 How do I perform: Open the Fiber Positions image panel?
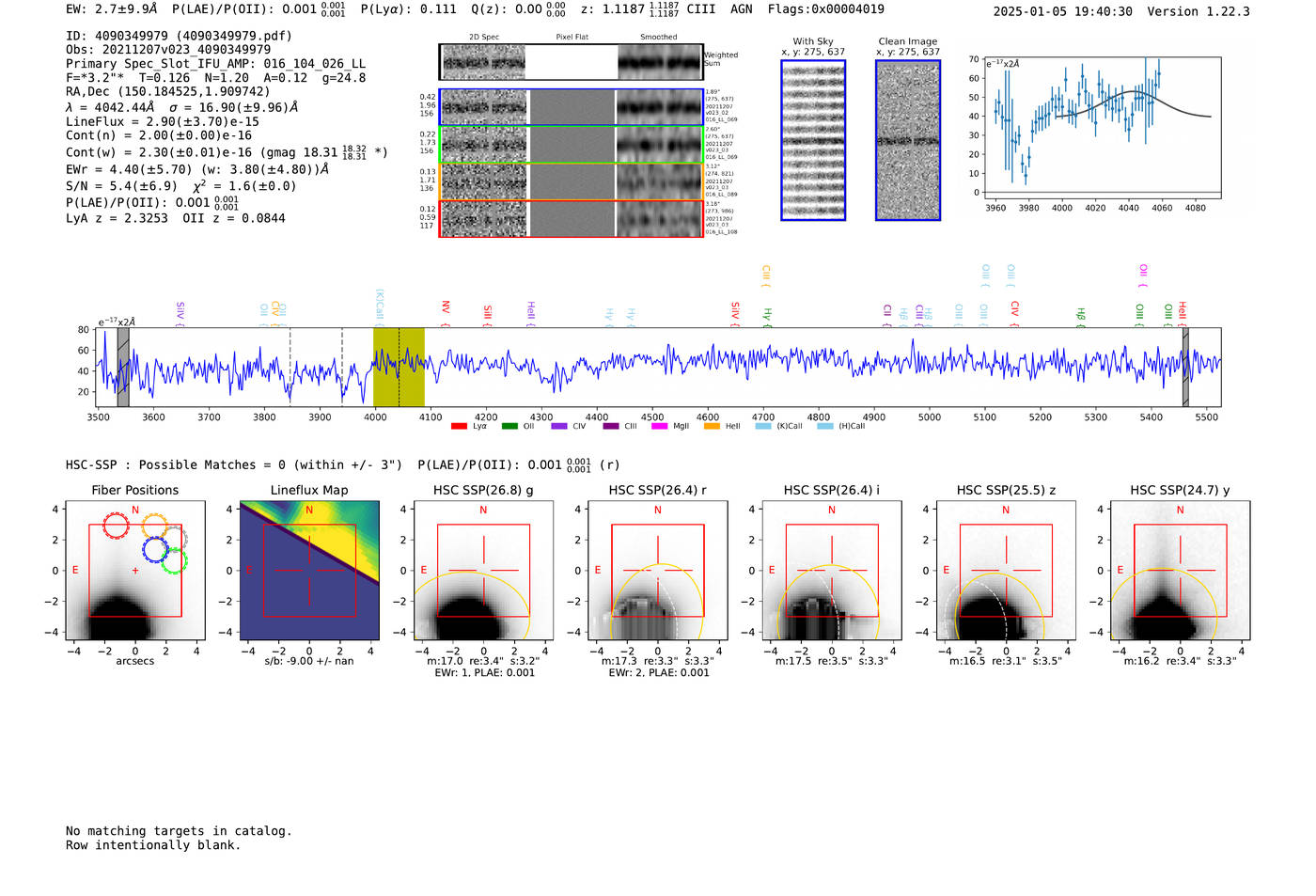[135, 570]
